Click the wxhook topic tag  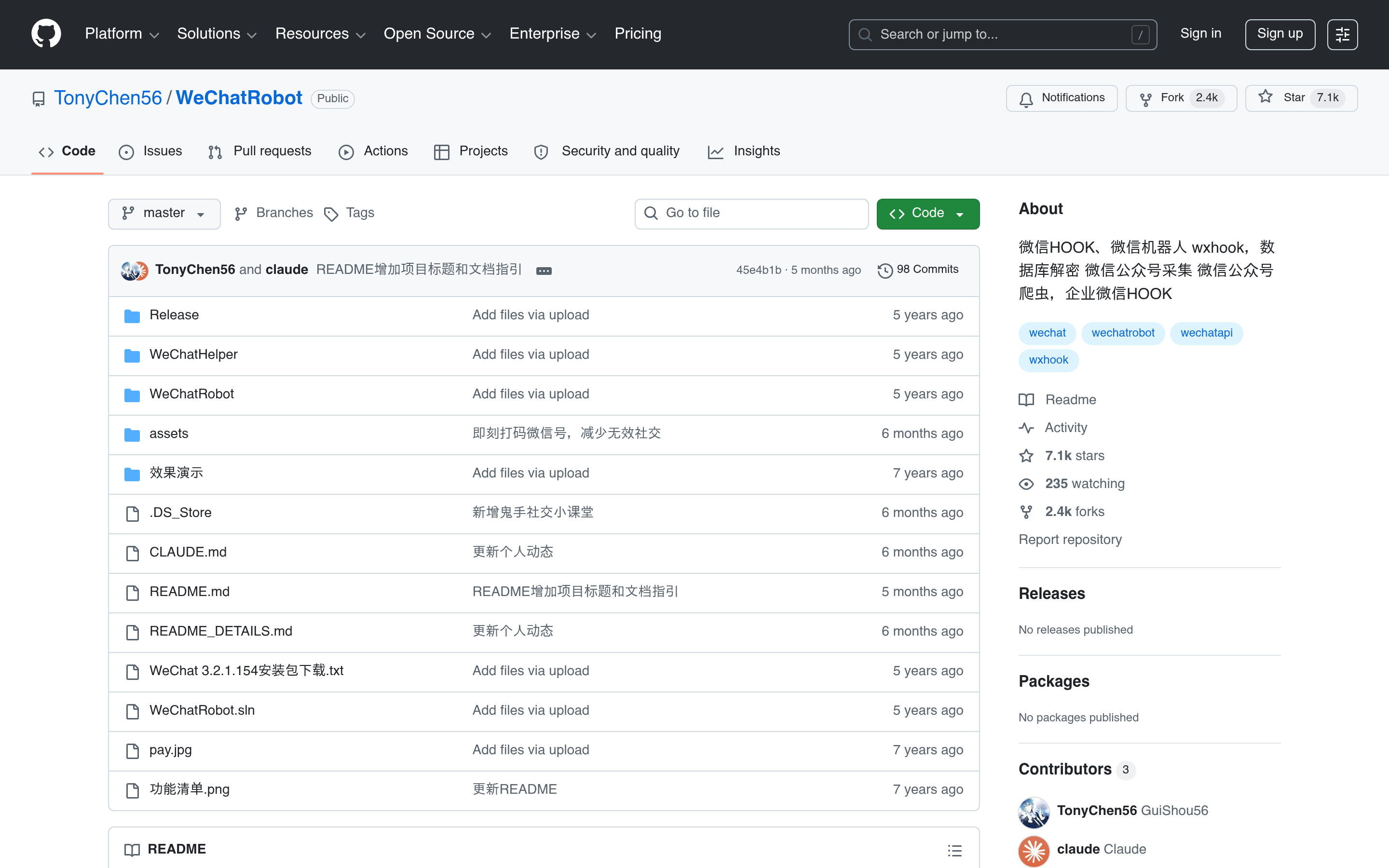point(1048,360)
